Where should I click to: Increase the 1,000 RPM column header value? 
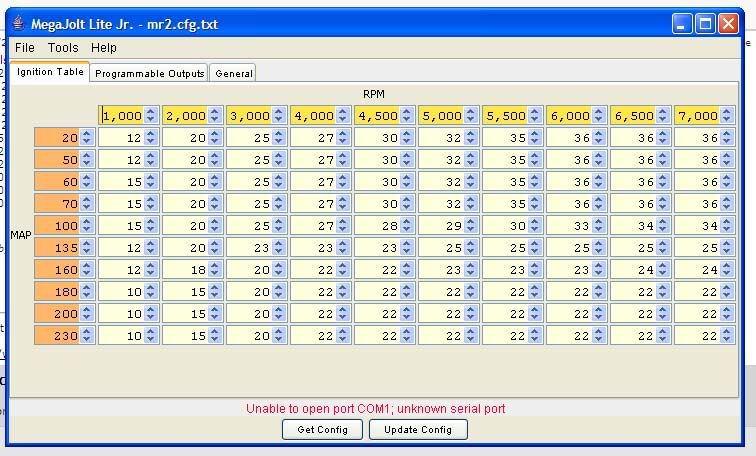[x=150, y=112]
